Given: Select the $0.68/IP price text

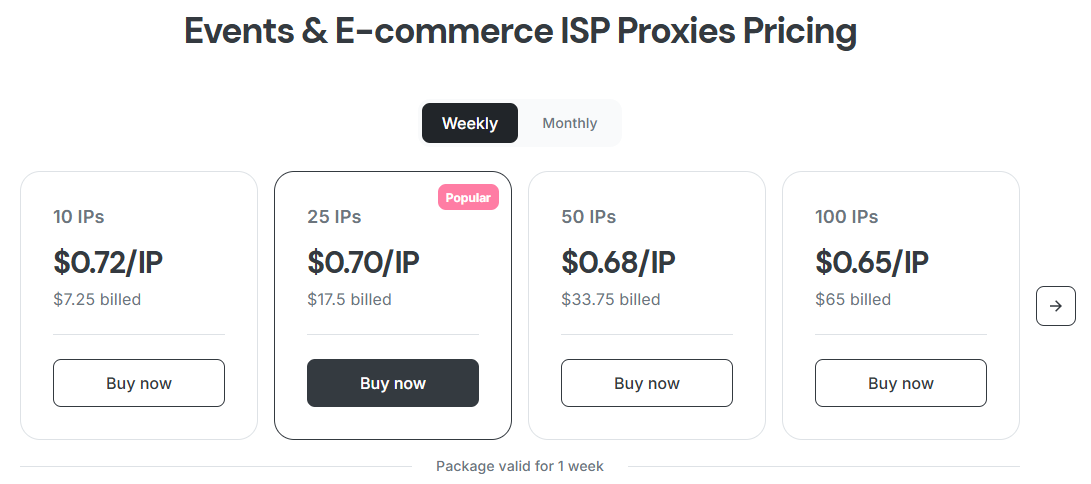Looking at the screenshot, I should tap(618, 262).
